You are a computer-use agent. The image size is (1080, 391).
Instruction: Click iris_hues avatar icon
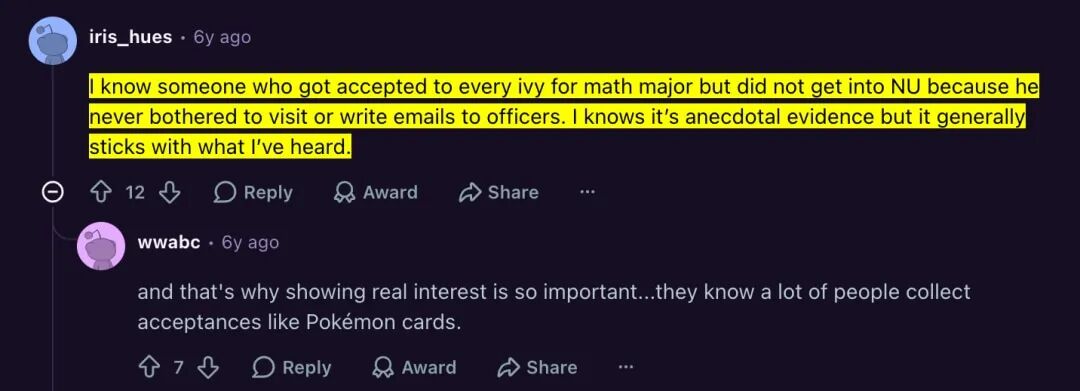point(52,39)
